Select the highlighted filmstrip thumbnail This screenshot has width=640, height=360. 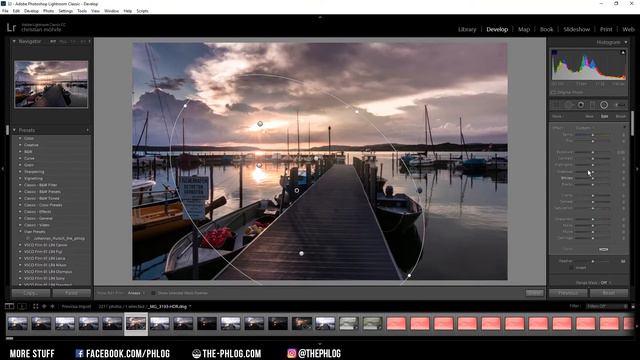tap(136, 324)
